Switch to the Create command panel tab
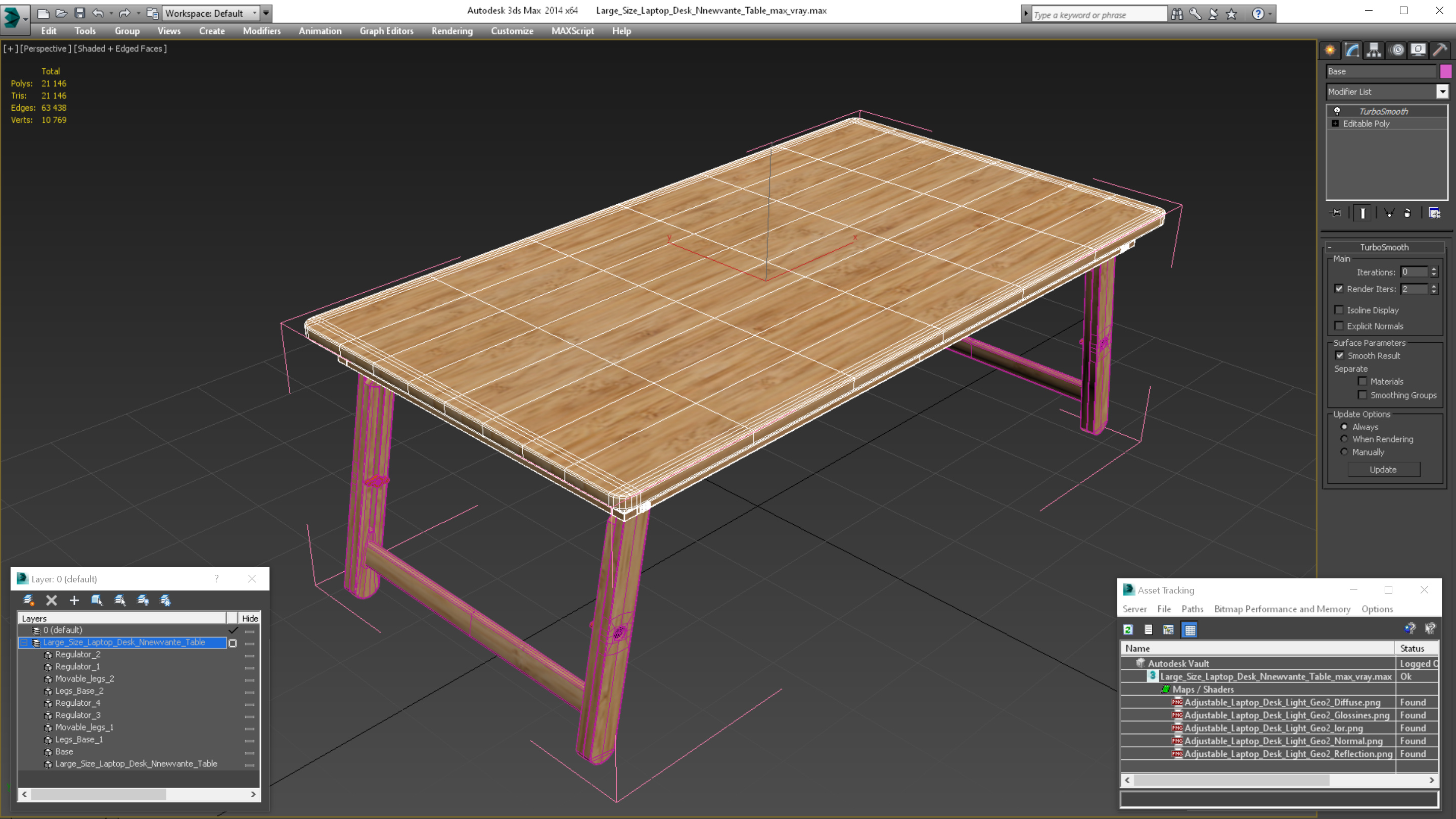Screen dimensions: 1456x819 tap(1330, 51)
